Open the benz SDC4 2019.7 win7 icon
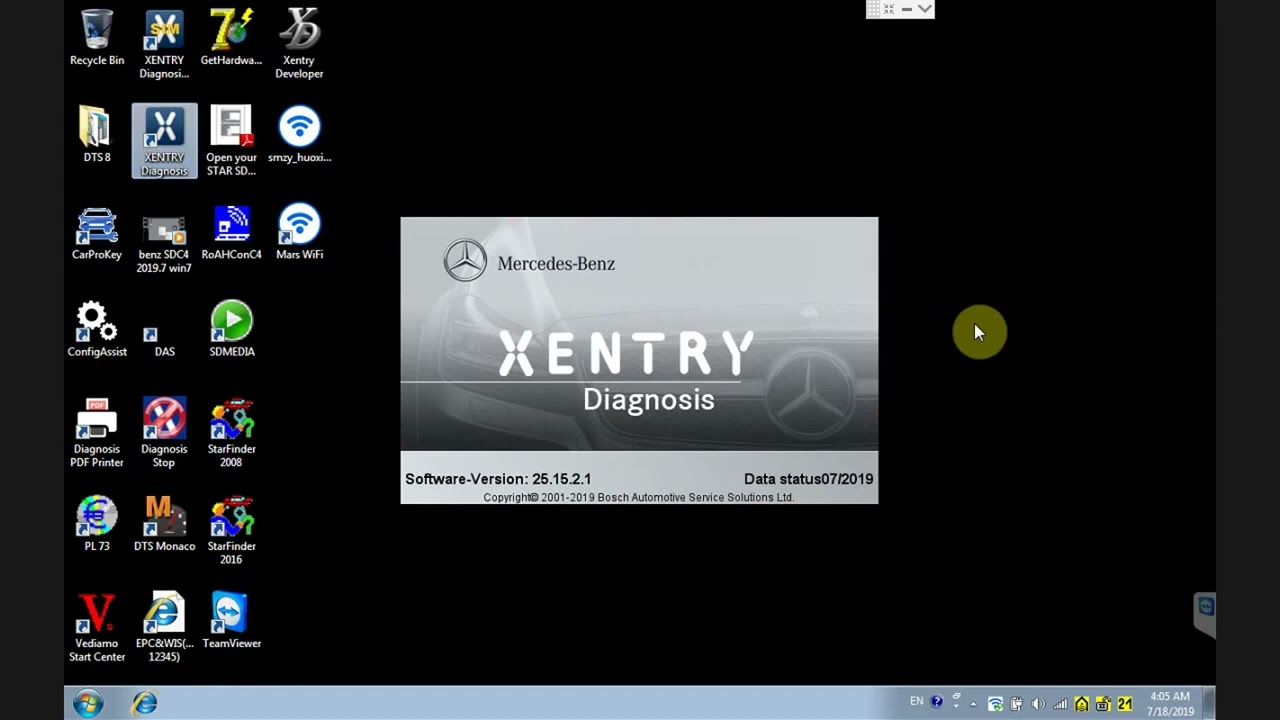This screenshot has height=720, width=1280. [164, 241]
